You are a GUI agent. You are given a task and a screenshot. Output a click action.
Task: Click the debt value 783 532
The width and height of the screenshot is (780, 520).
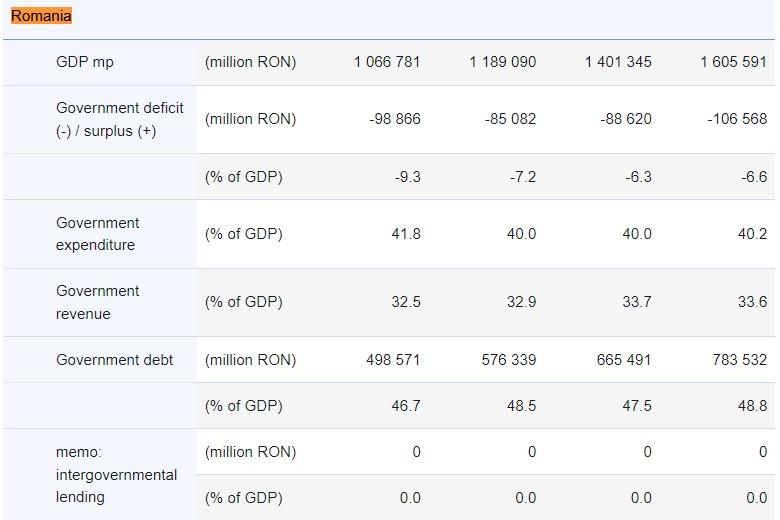(741, 360)
